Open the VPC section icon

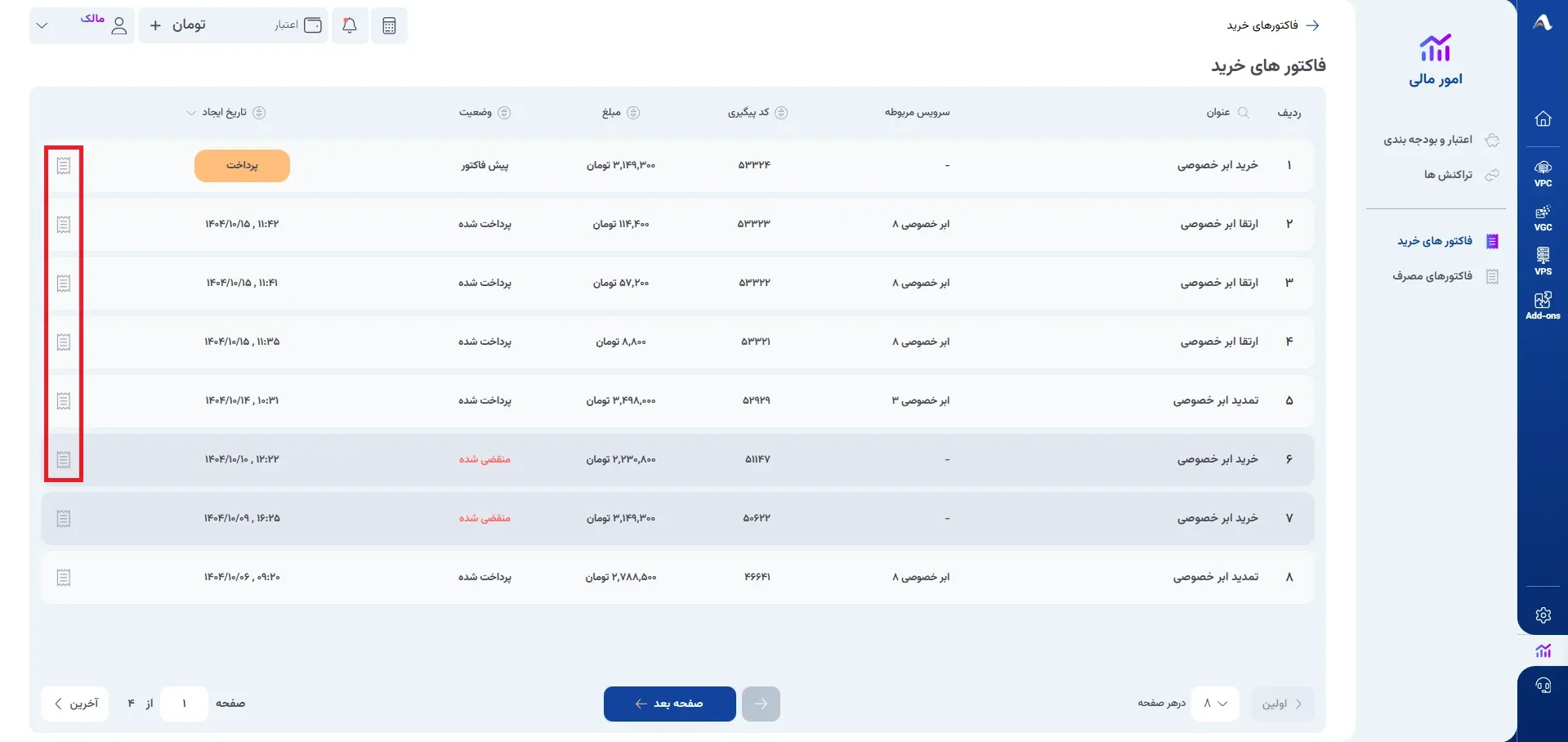tap(1543, 173)
